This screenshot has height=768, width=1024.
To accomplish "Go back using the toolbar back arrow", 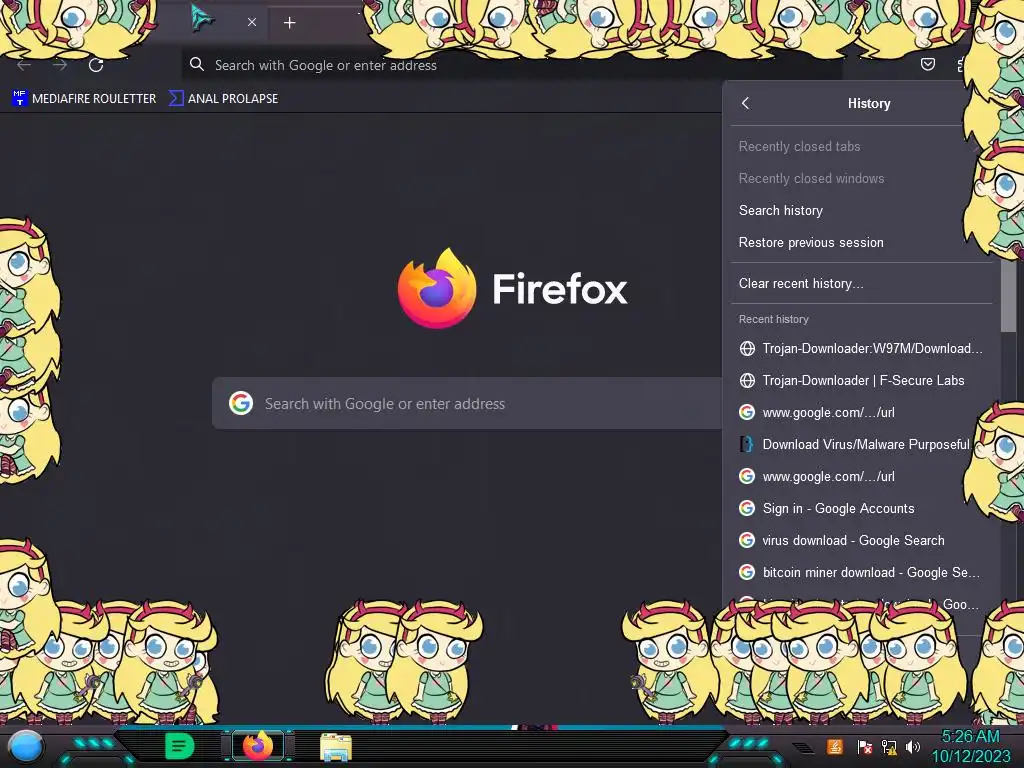I will point(24,65).
